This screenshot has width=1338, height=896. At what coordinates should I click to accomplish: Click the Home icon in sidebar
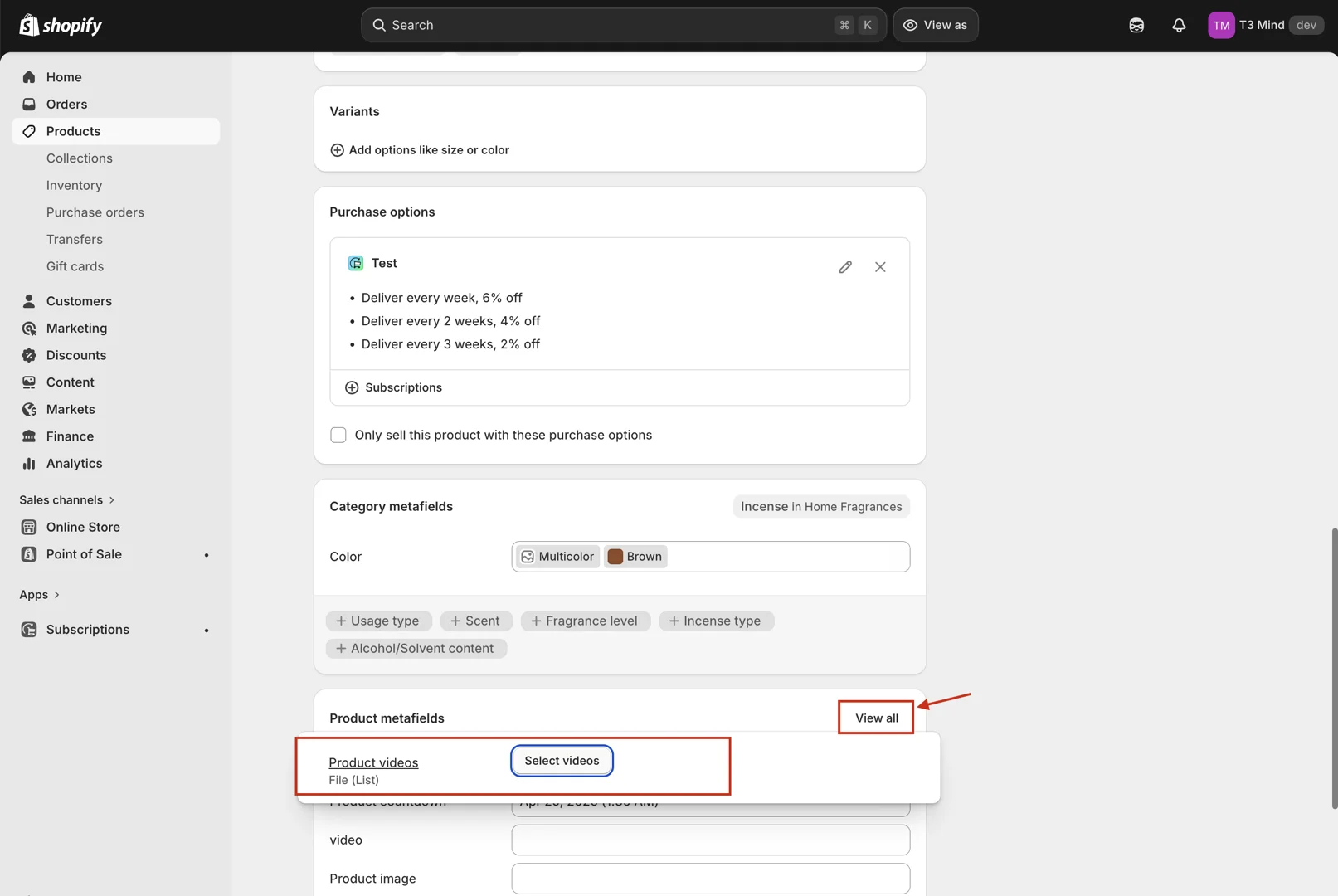[x=29, y=77]
